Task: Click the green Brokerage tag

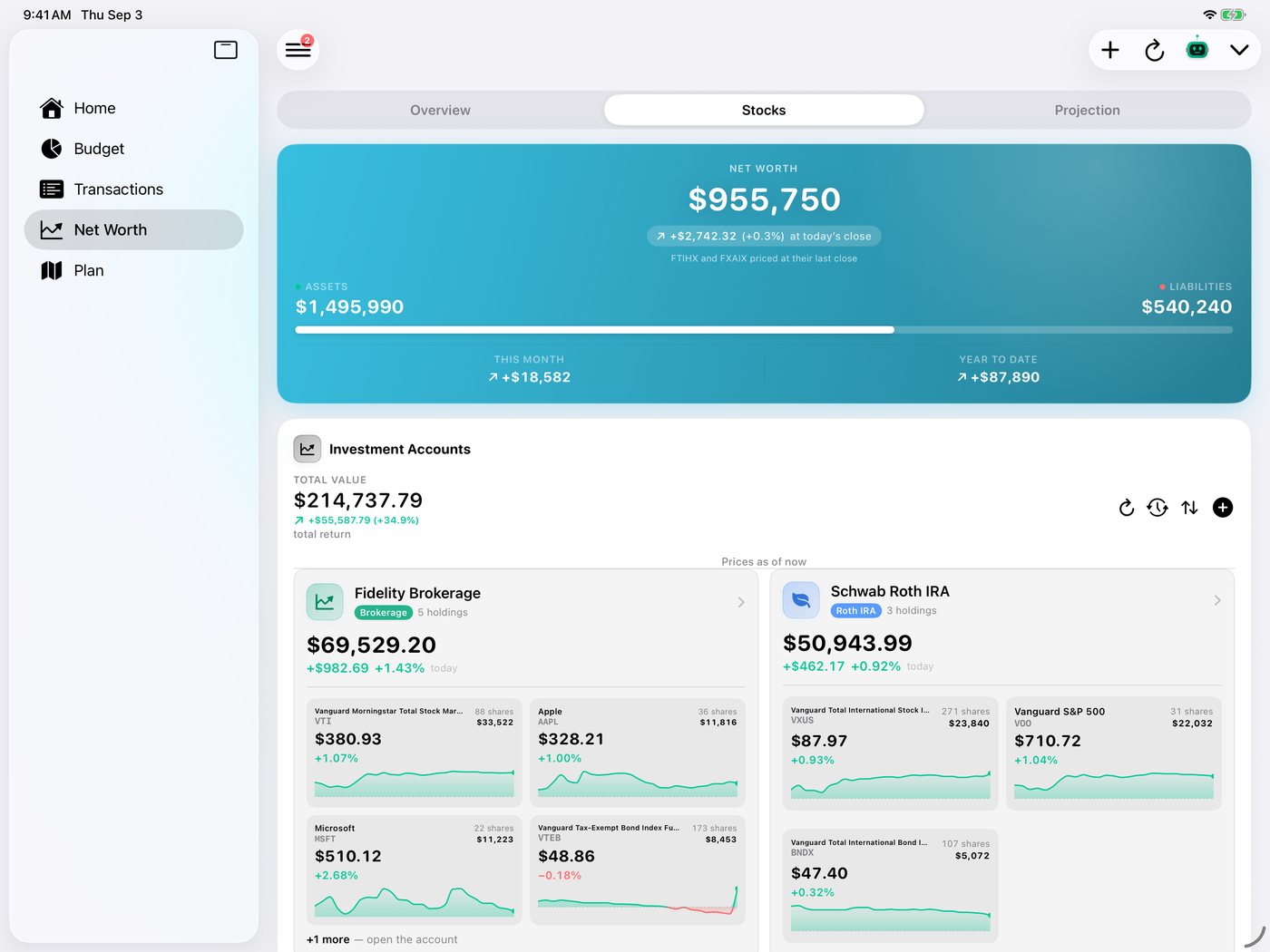Action: 384,613
